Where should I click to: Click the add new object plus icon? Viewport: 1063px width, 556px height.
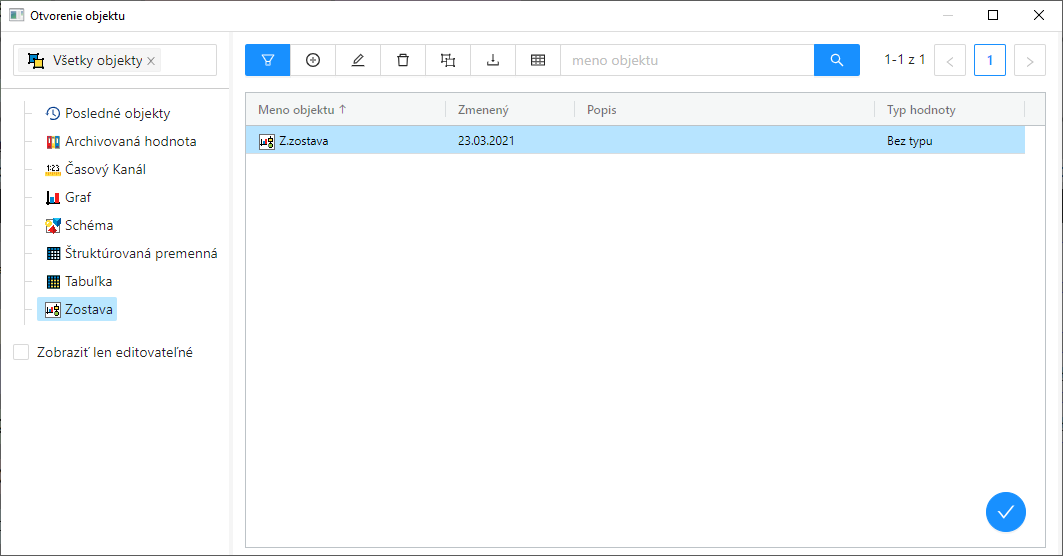click(x=313, y=60)
